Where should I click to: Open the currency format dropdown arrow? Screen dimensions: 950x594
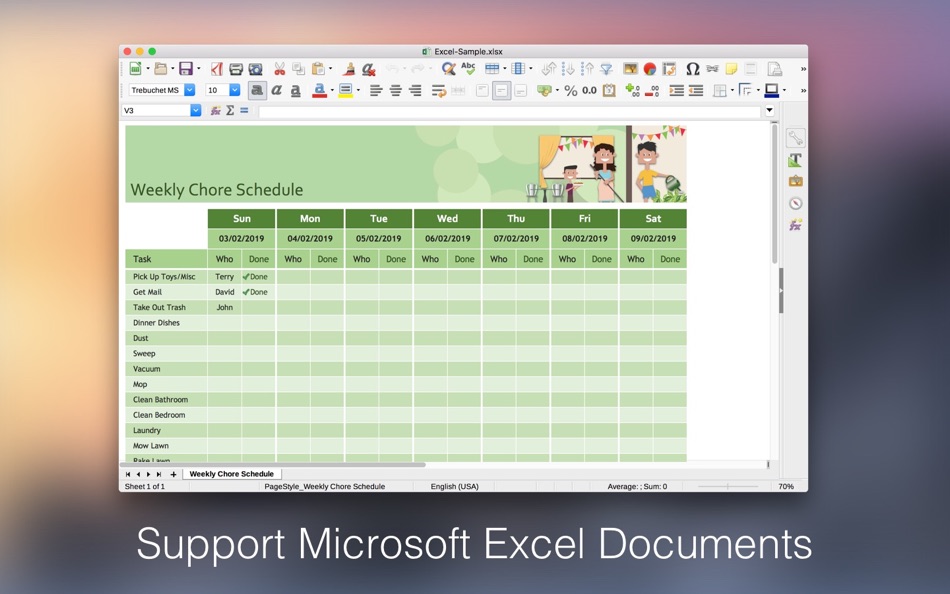[557, 91]
